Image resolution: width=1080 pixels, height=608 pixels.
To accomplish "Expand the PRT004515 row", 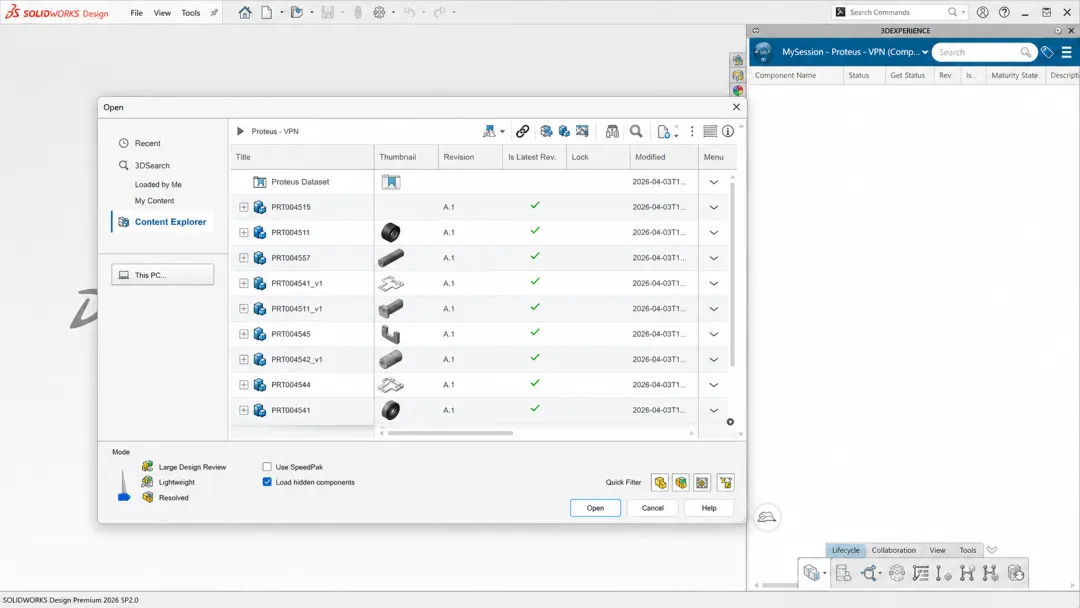I will (244, 207).
